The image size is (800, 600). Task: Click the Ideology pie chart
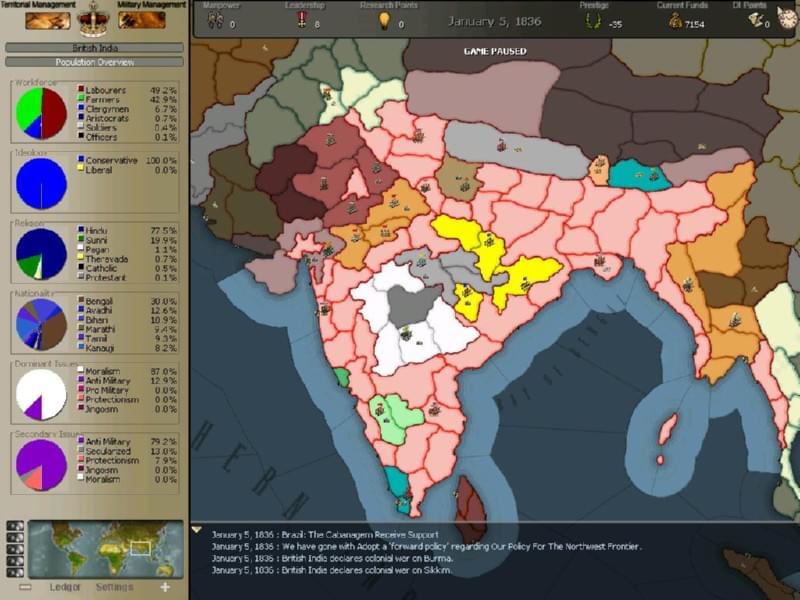[41, 184]
